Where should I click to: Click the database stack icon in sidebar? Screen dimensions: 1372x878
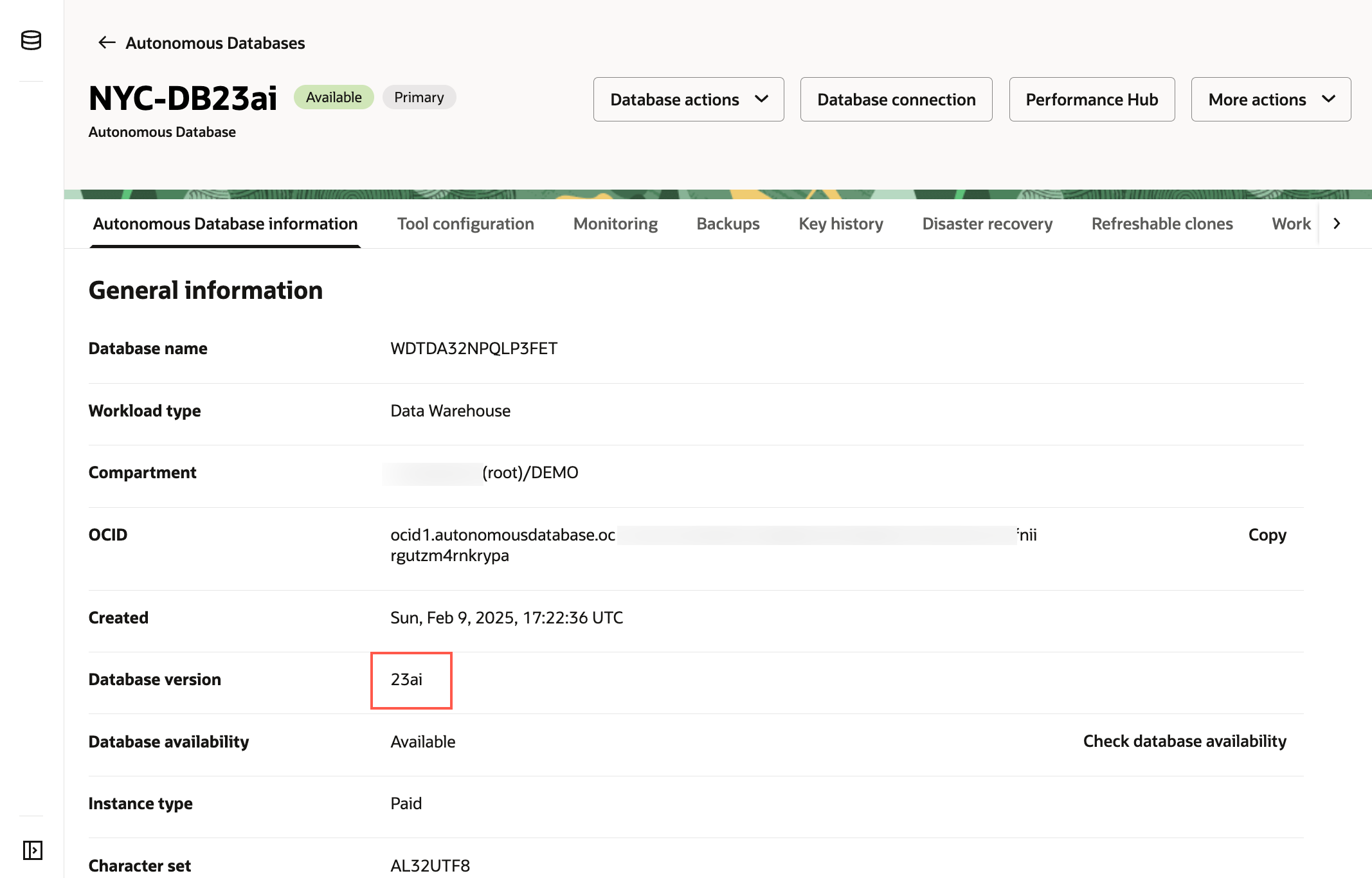coord(31,40)
